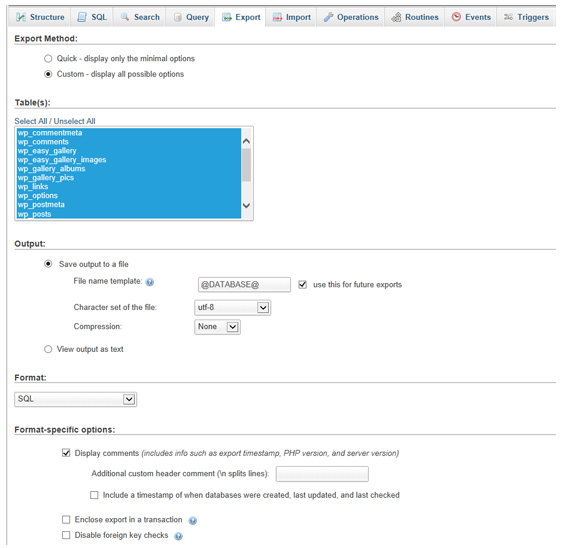
Task: Switch to the Routines tab
Action: [x=415, y=17]
